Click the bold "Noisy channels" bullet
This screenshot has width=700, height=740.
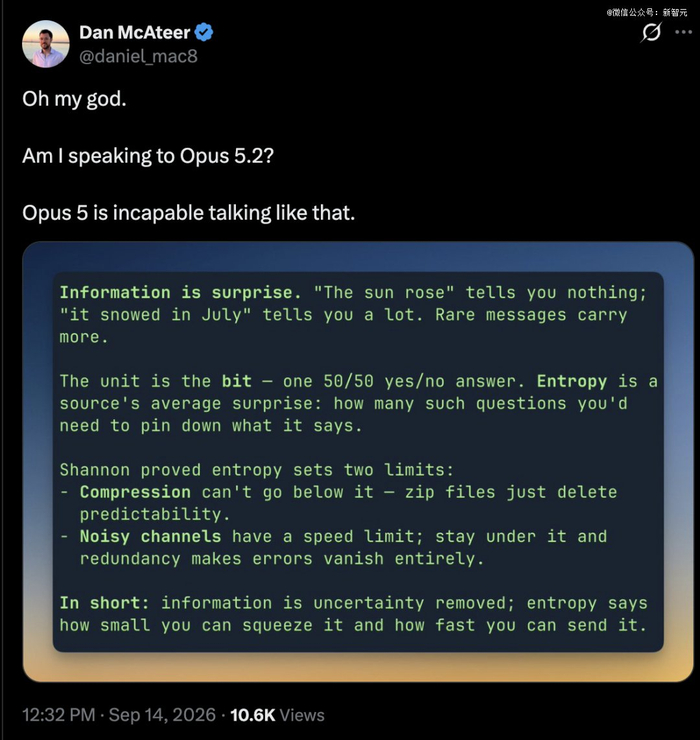tap(150, 536)
